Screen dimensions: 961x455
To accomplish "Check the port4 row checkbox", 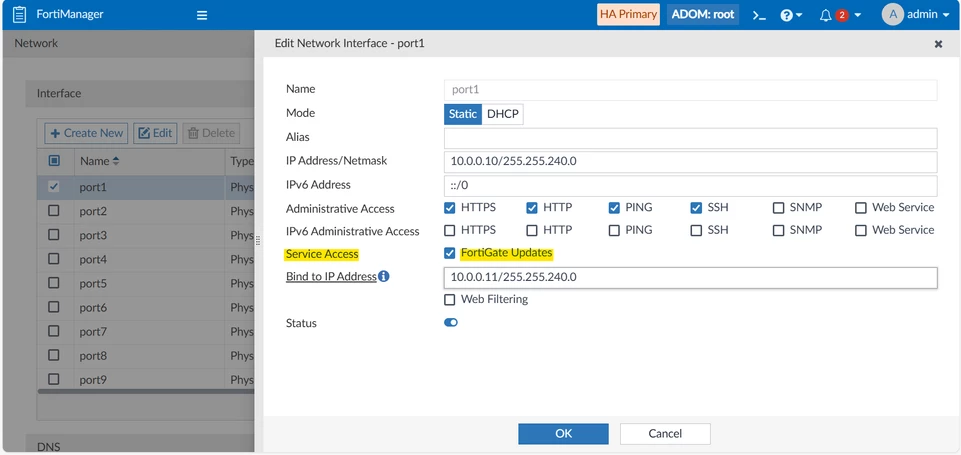I will (x=54, y=259).
